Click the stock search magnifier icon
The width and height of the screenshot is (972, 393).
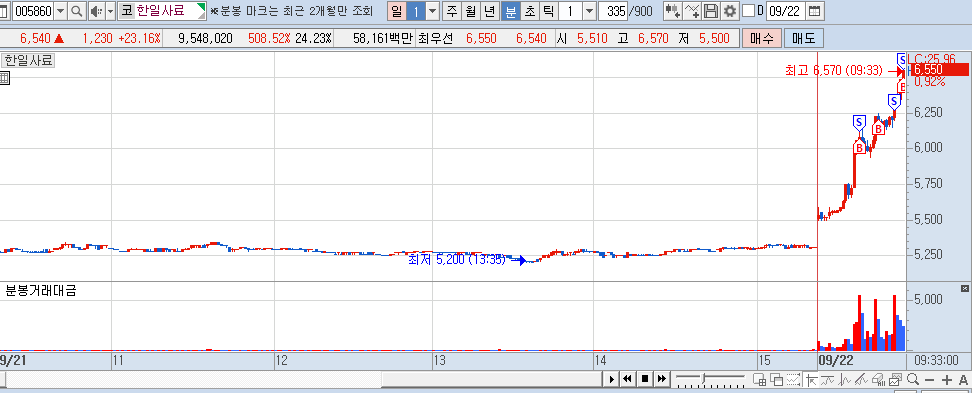coord(77,11)
